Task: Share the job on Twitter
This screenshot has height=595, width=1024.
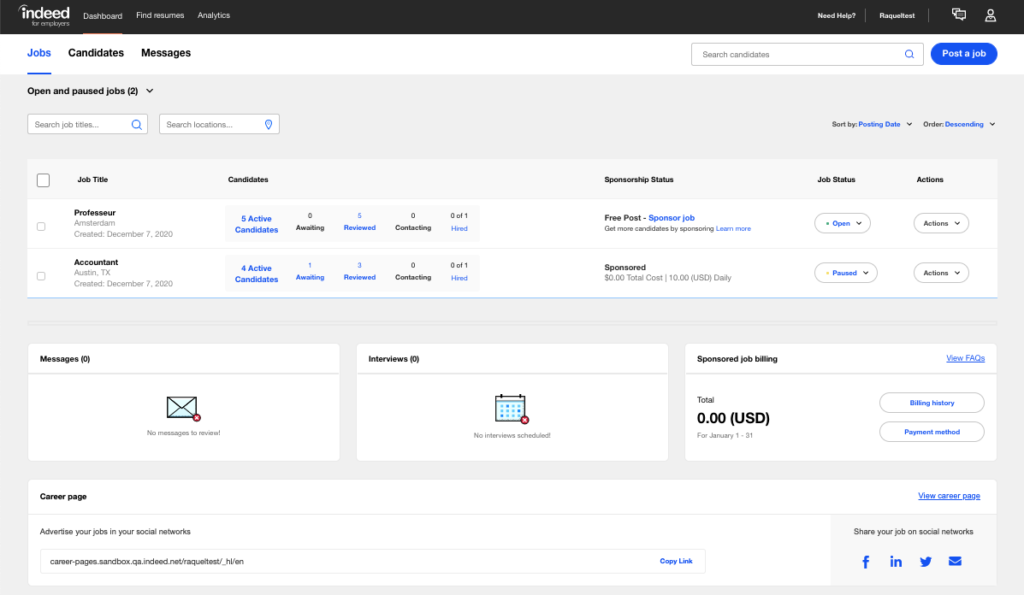Action: [x=925, y=561]
